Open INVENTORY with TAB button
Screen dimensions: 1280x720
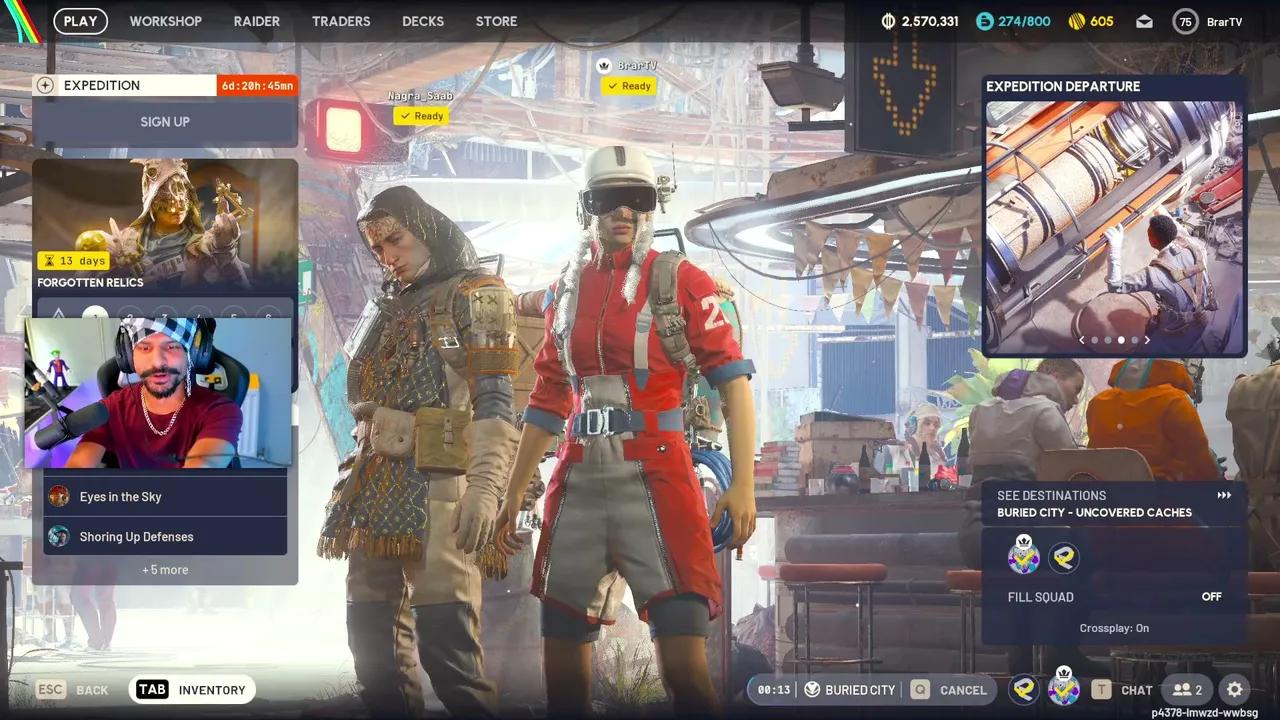(x=192, y=690)
